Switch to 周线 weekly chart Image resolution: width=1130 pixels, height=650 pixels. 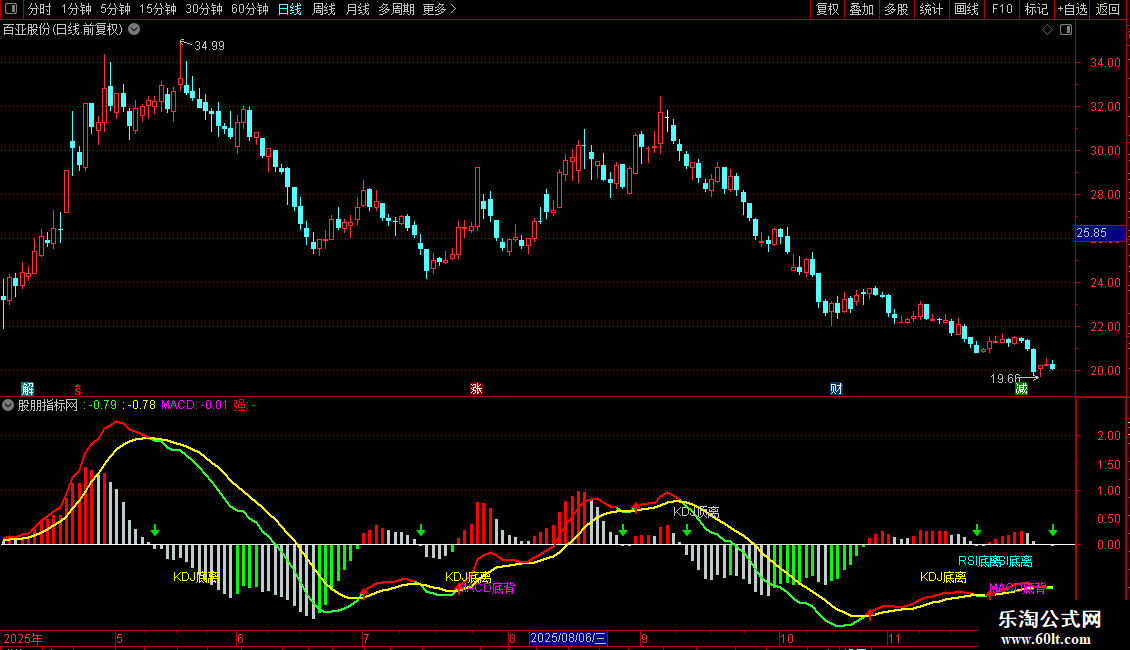(x=324, y=9)
